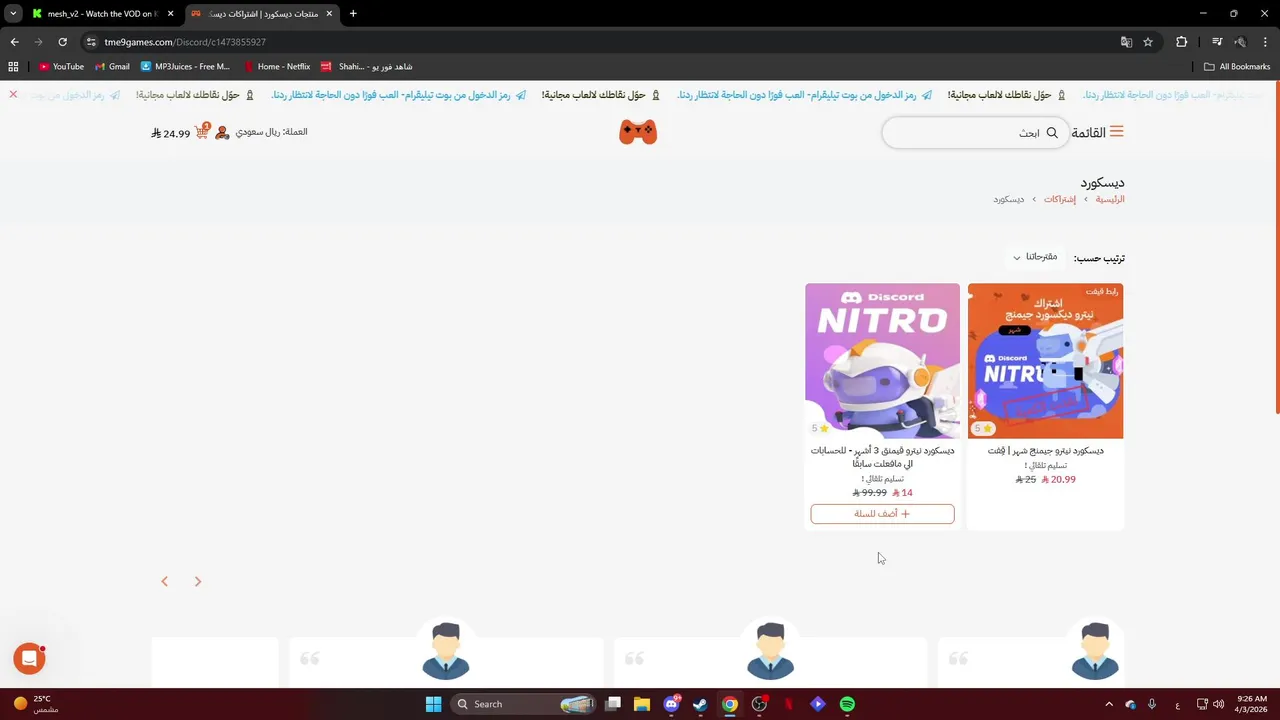Image resolution: width=1280 pixels, height=720 pixels.
Task: Open Discord from the taskbar
Action: (x=671, y=704)
